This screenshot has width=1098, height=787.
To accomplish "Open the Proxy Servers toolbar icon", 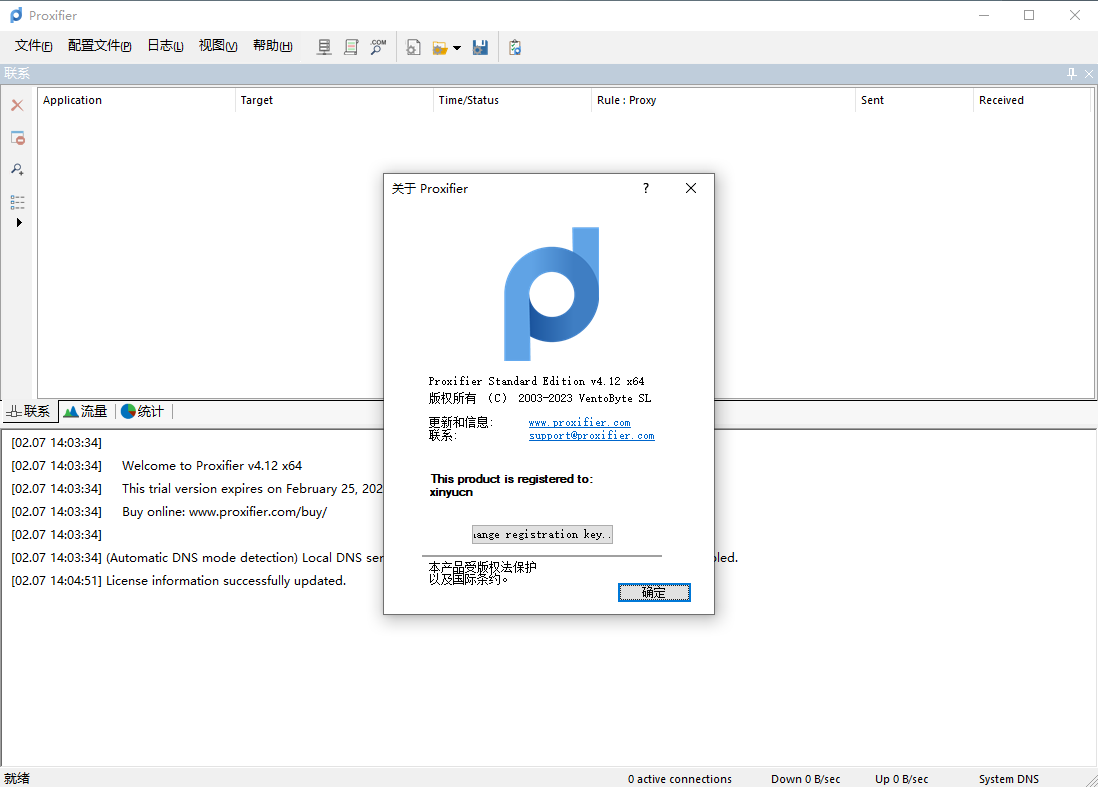I will point(324,47).
